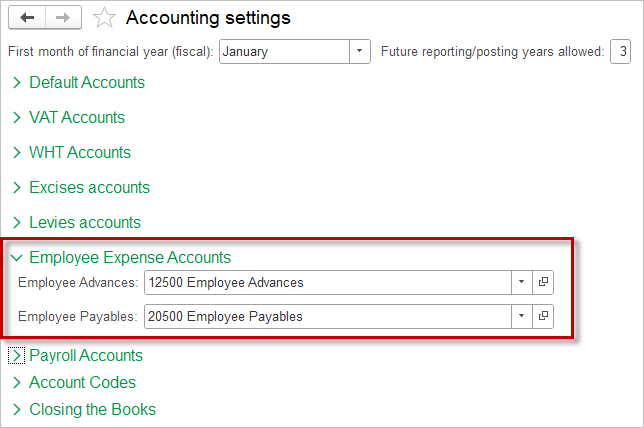Expand the WHT Accounts section
644x428 pixels.
click(71, 152)
